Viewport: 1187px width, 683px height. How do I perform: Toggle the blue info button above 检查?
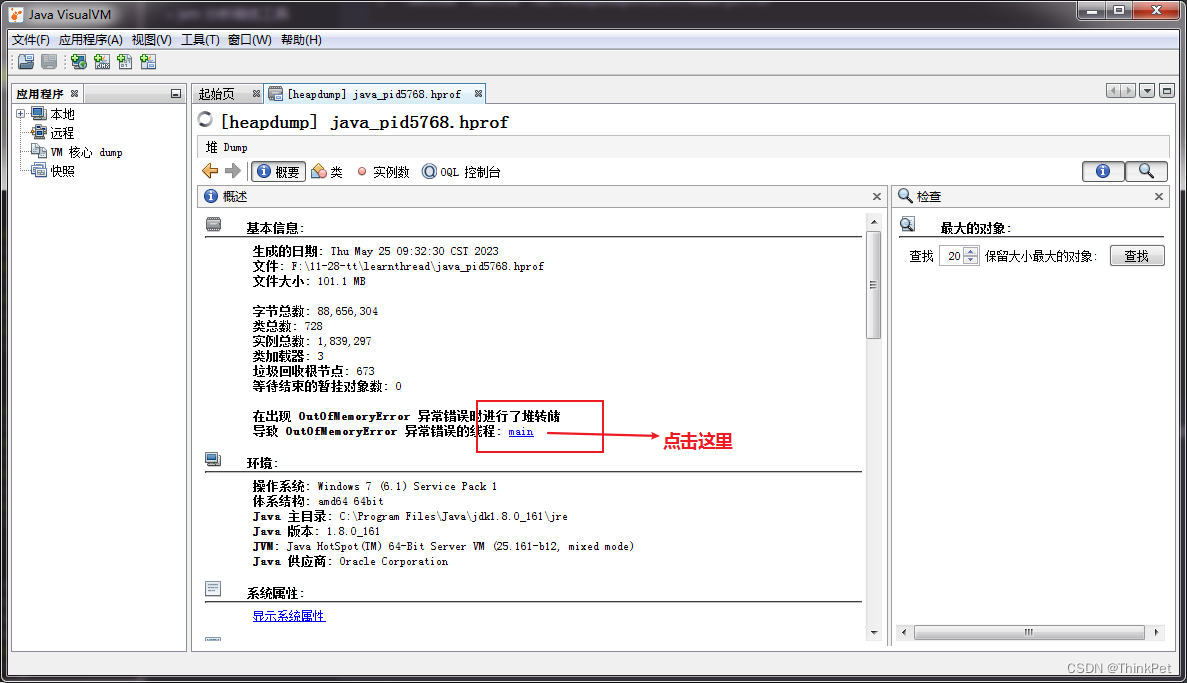click(1103, 171)
